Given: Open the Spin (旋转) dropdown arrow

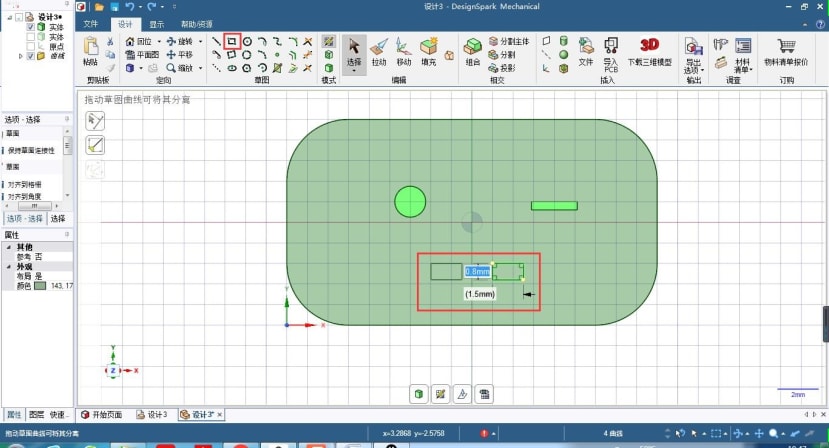Looking at the screenshot, I should coord(200,41).
